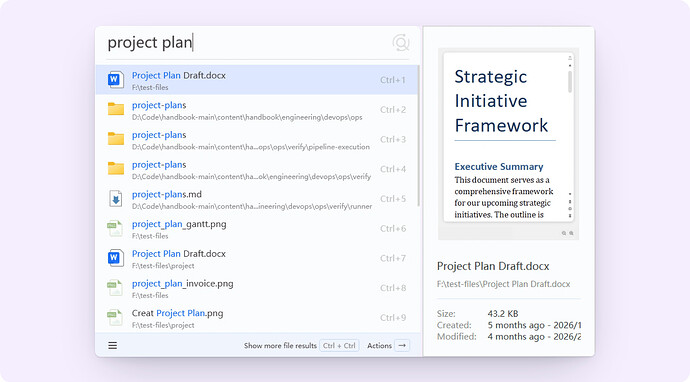This screenshot has width=690, height=382.
Task: Click Show more file results
Action: [280, 345]
